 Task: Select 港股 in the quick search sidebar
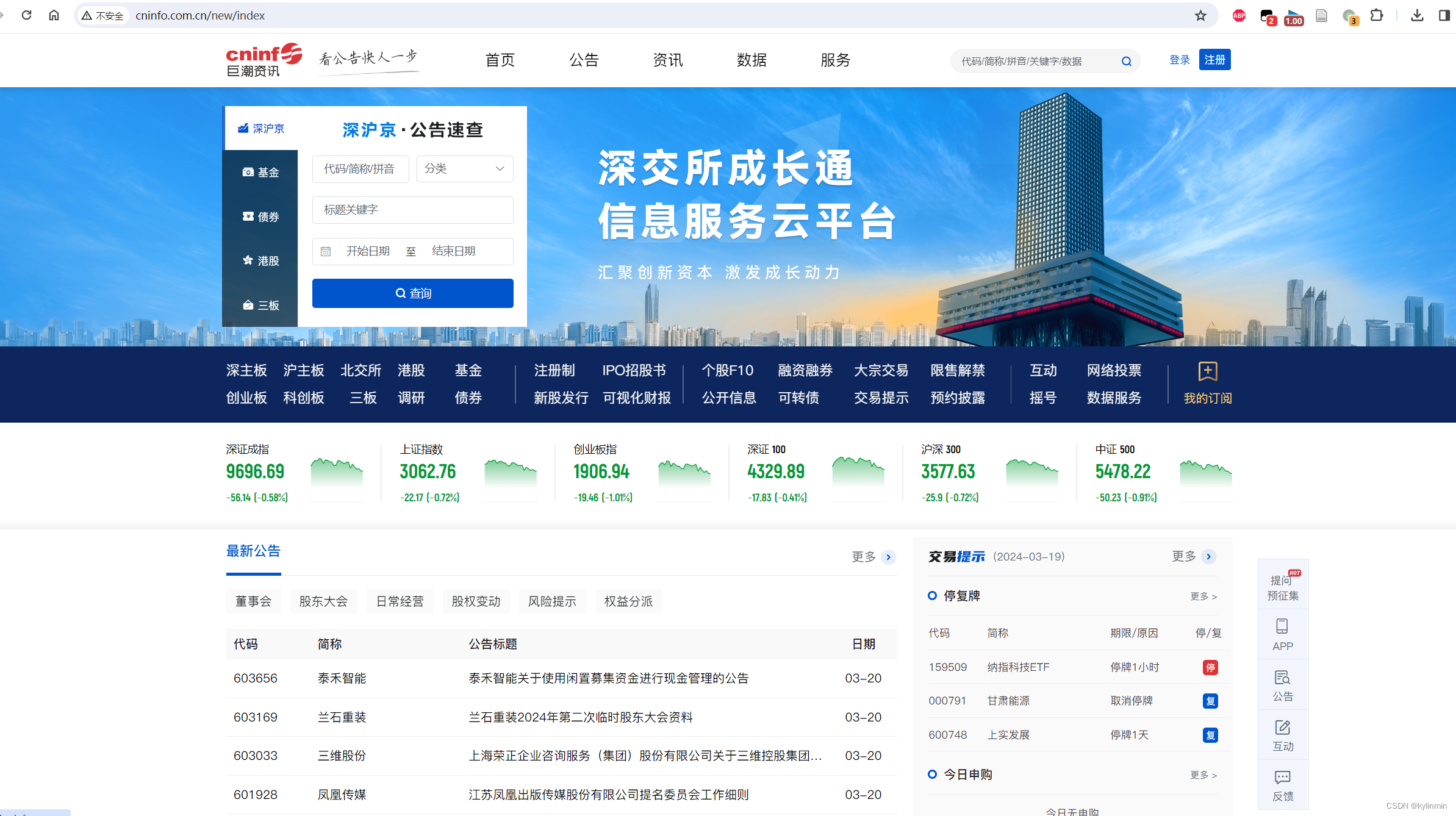pyautogui.click(x=260, y=261)
